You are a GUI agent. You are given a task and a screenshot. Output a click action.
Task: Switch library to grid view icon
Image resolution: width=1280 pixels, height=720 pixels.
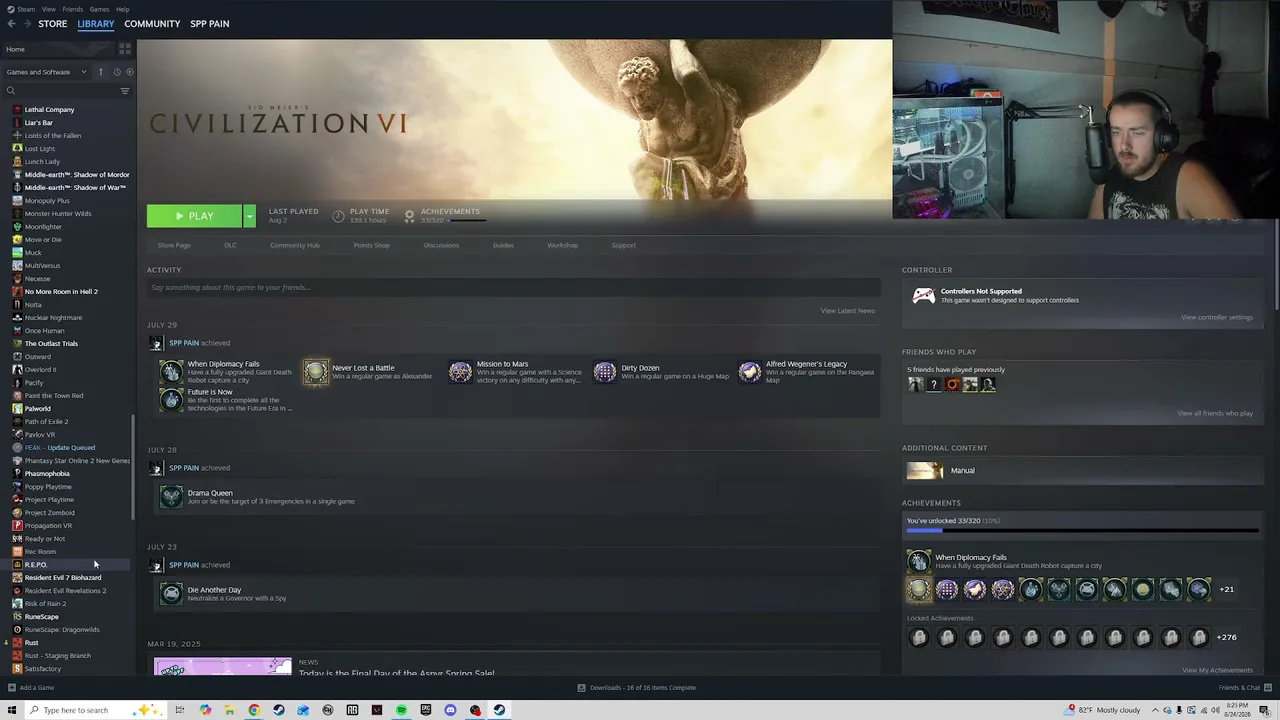point(125,49)
